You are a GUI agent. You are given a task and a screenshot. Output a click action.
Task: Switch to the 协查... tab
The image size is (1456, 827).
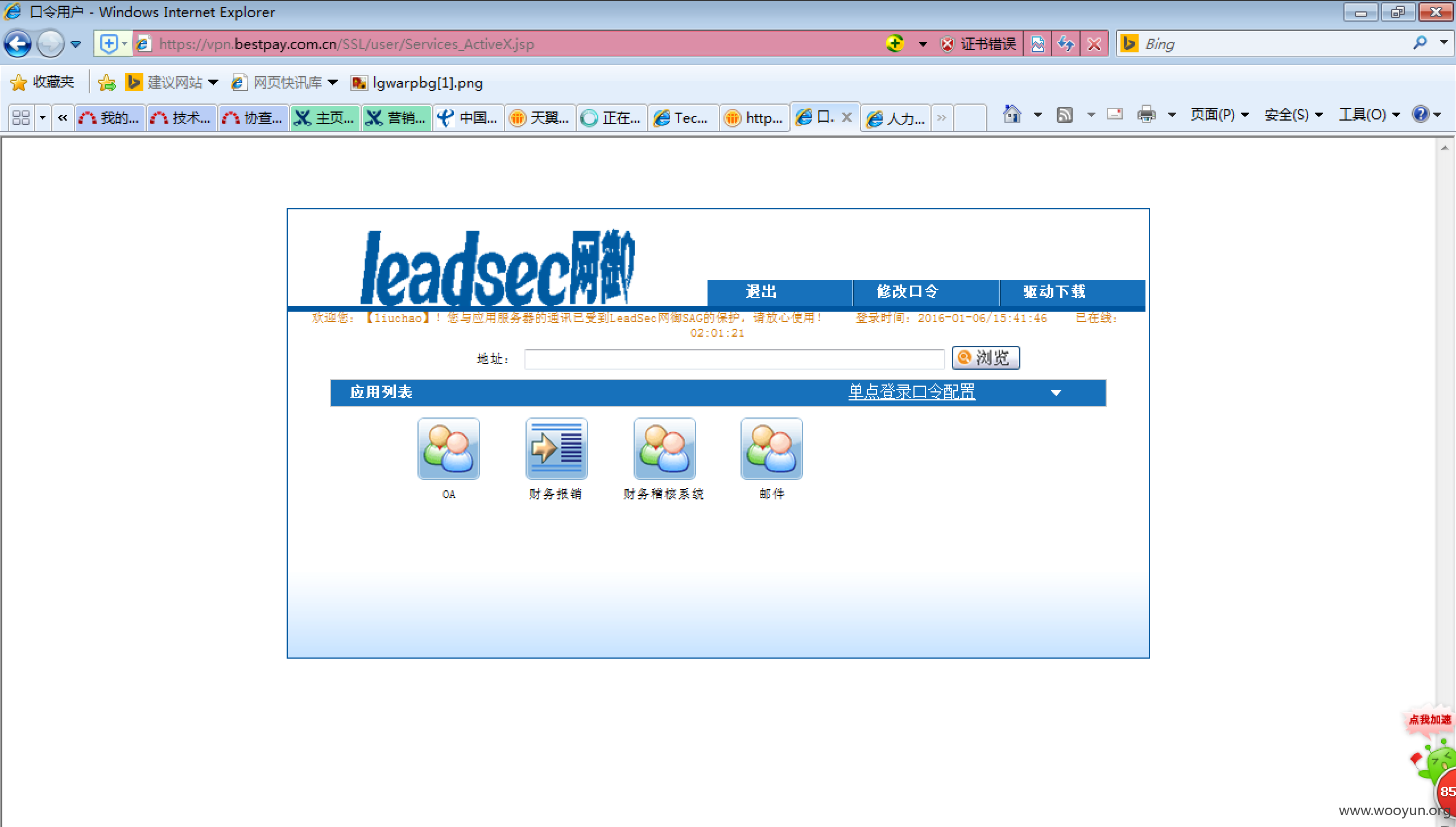(253, 118)
